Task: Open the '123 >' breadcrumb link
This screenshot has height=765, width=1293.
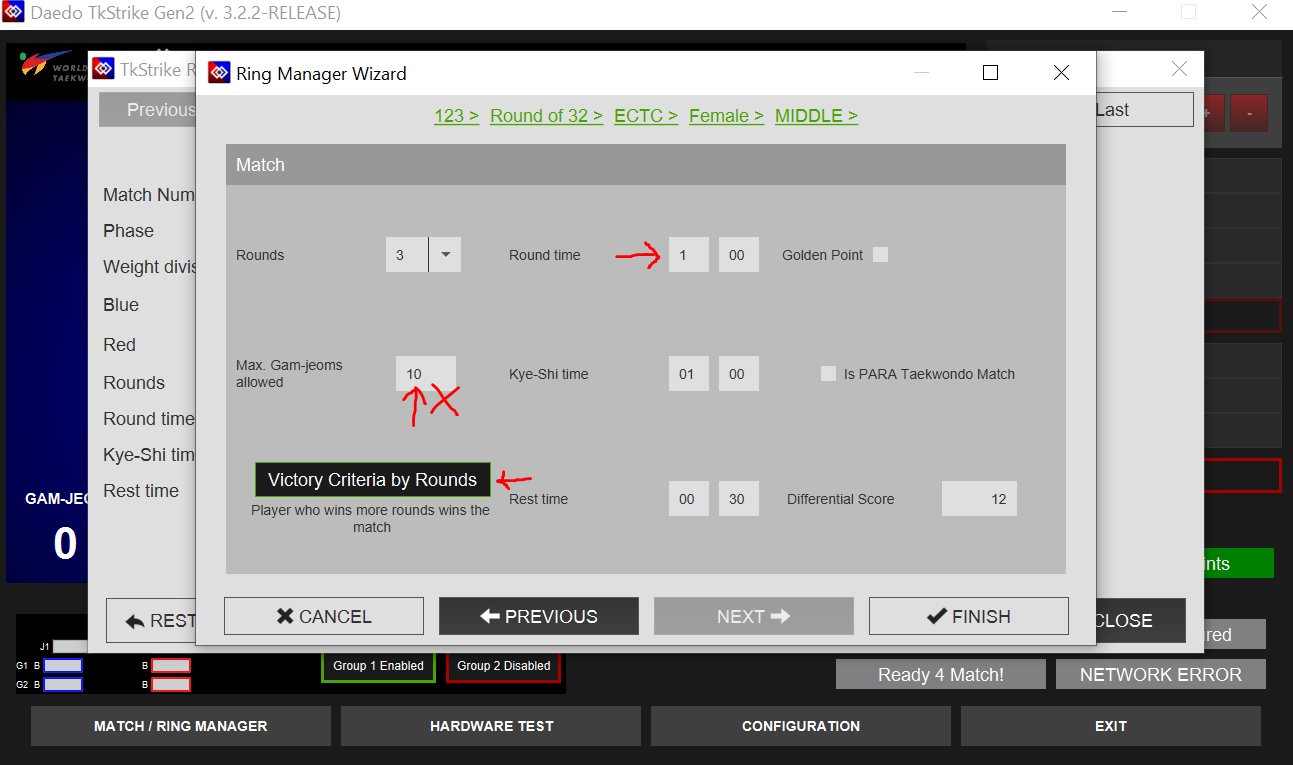Action: coord(456,116)
